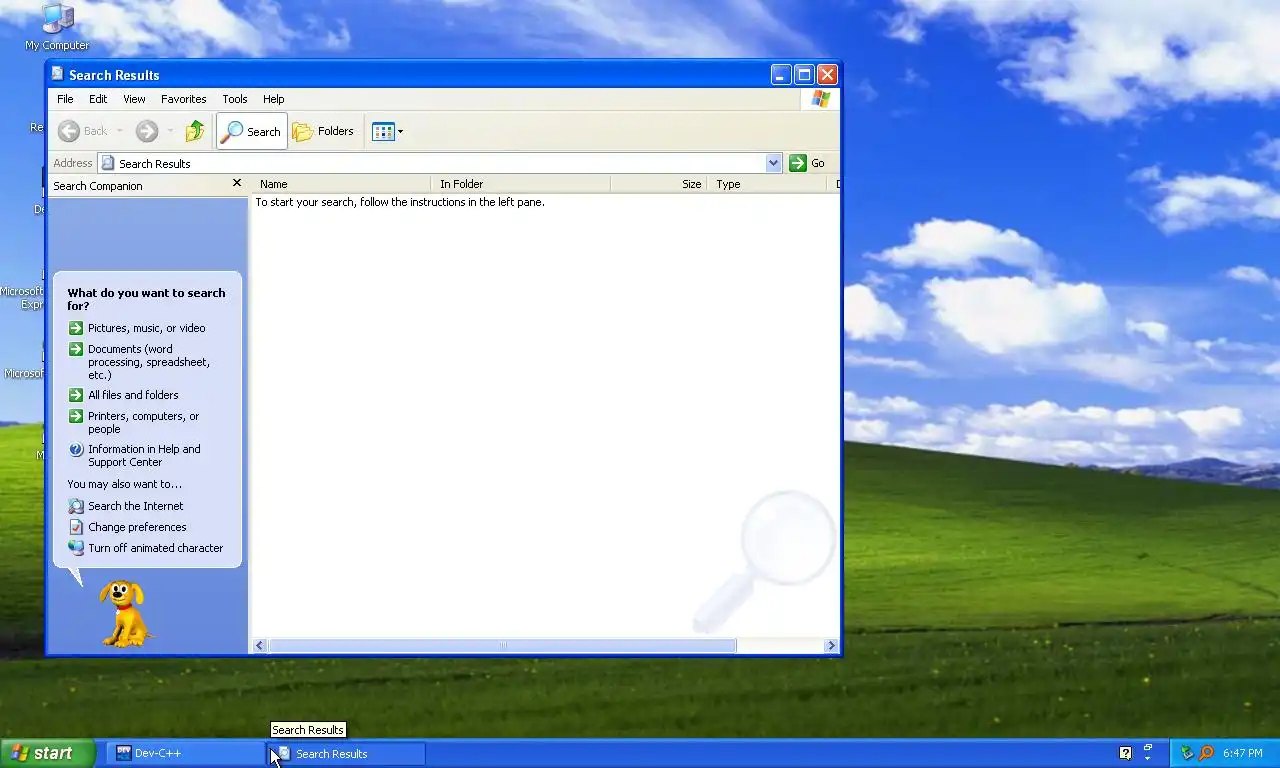Open the address bar dropdown
Screen dimensions: 1280x768
click(x=773, y=163)
